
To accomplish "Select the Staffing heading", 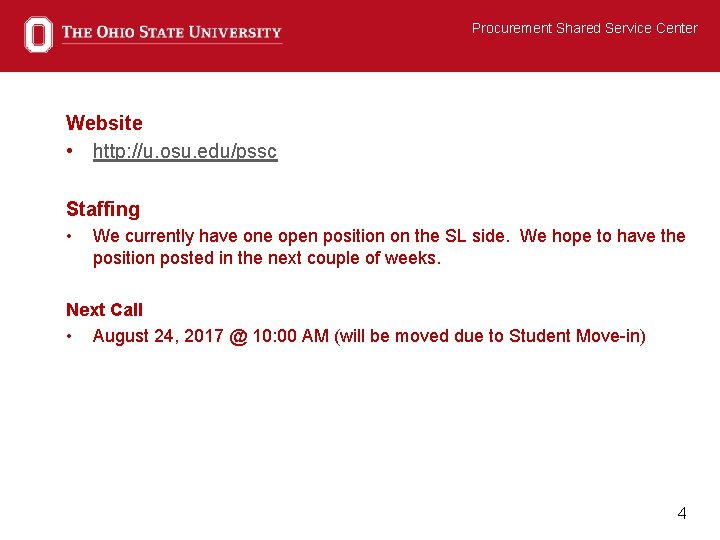I will tap(103, 209).
